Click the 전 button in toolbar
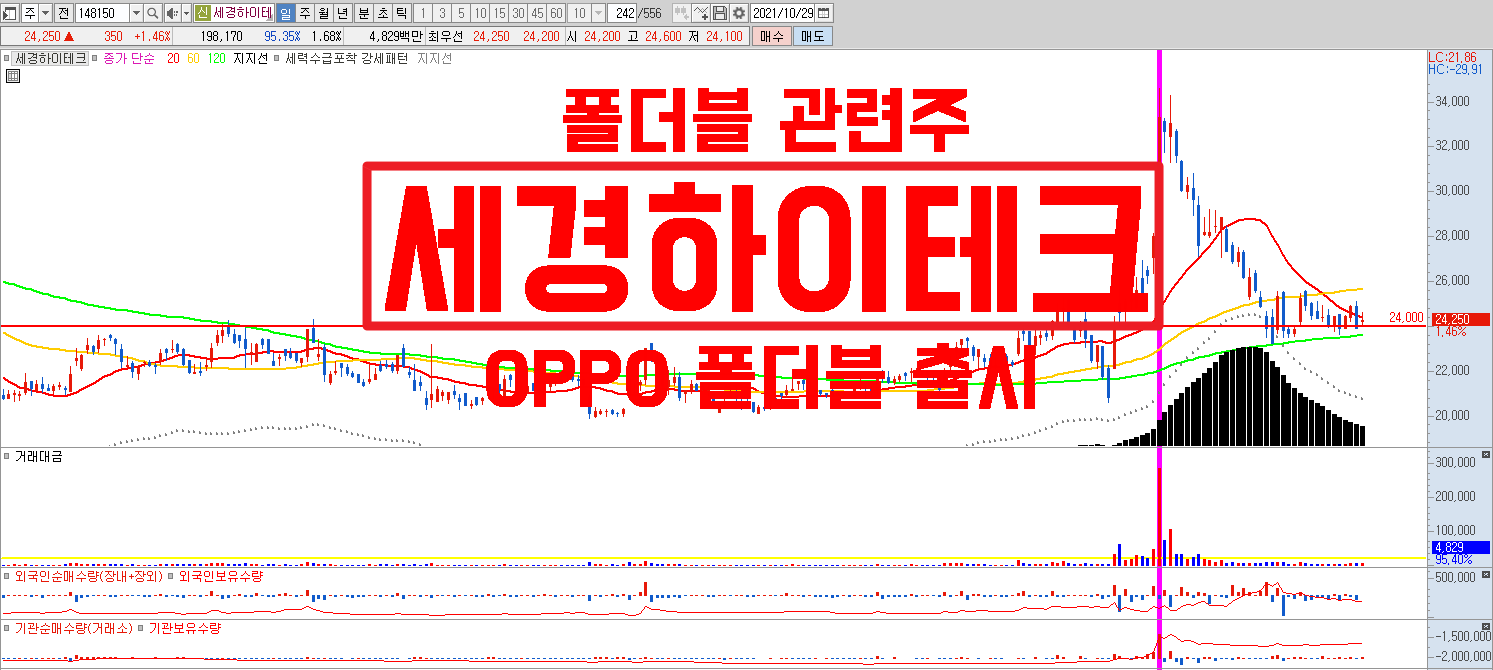 coord(64,13)
